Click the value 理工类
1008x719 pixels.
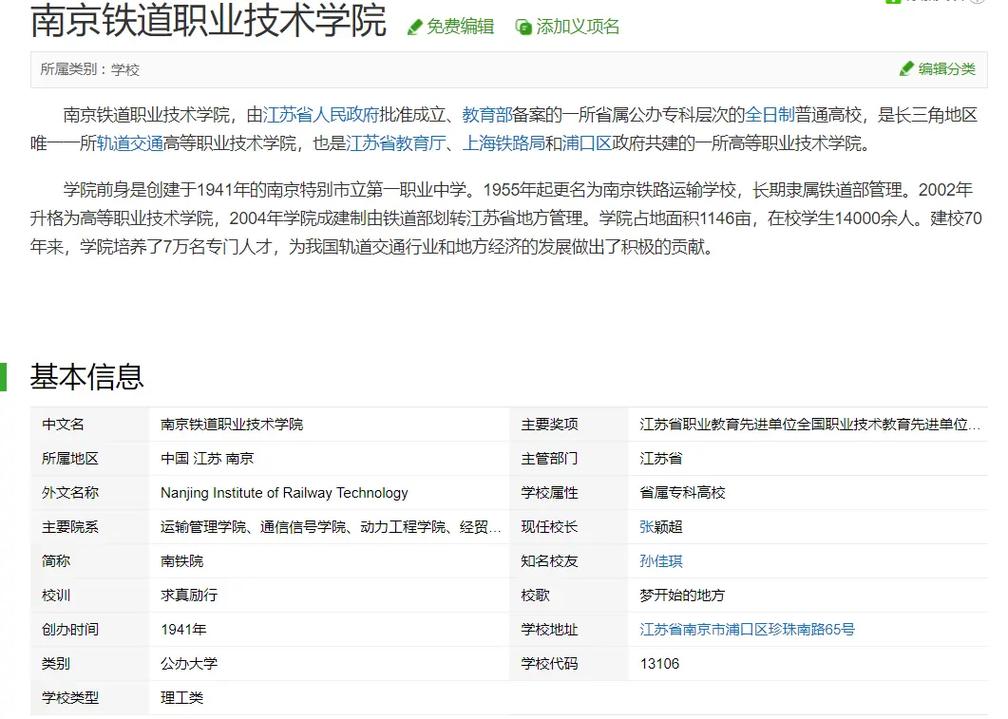[182, 697]
